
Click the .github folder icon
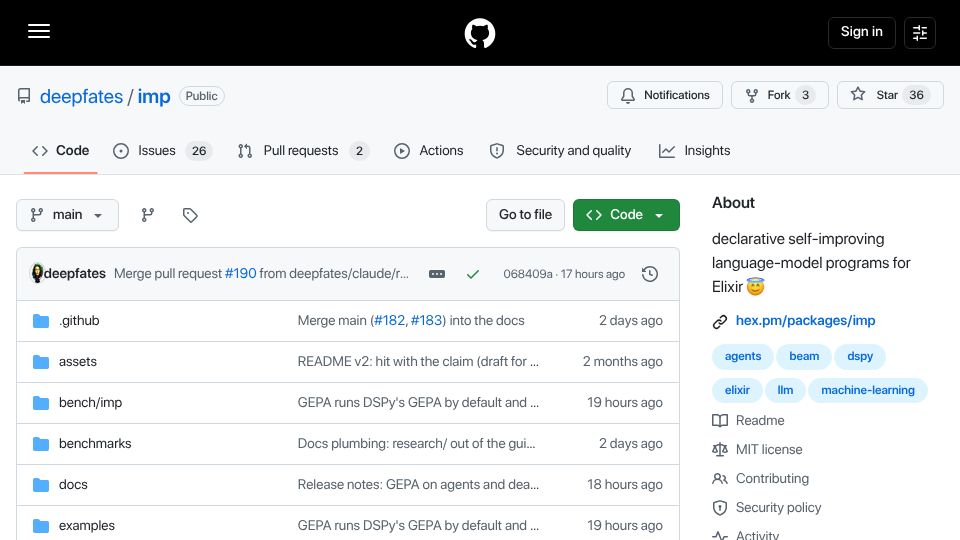click(x=41, y=321)
